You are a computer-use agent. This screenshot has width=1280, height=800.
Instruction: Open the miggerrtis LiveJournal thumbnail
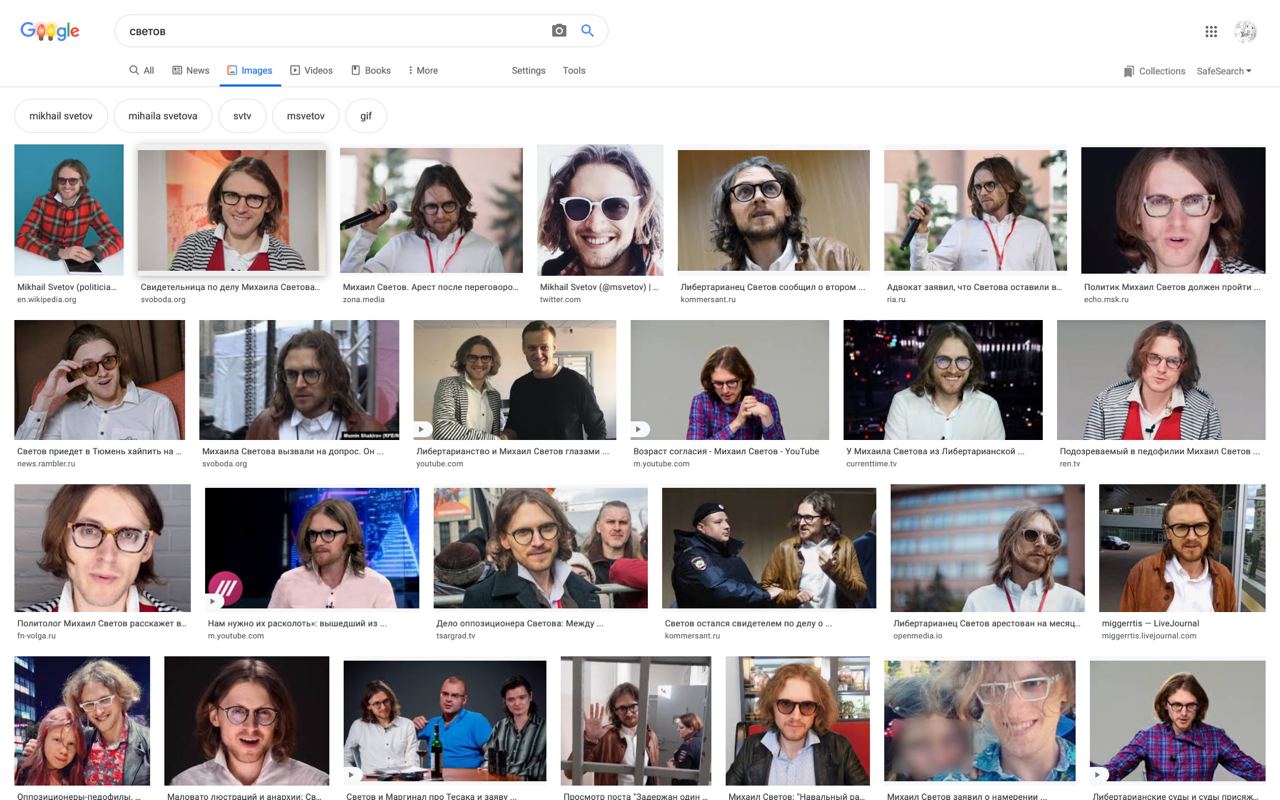(1182, 548)
